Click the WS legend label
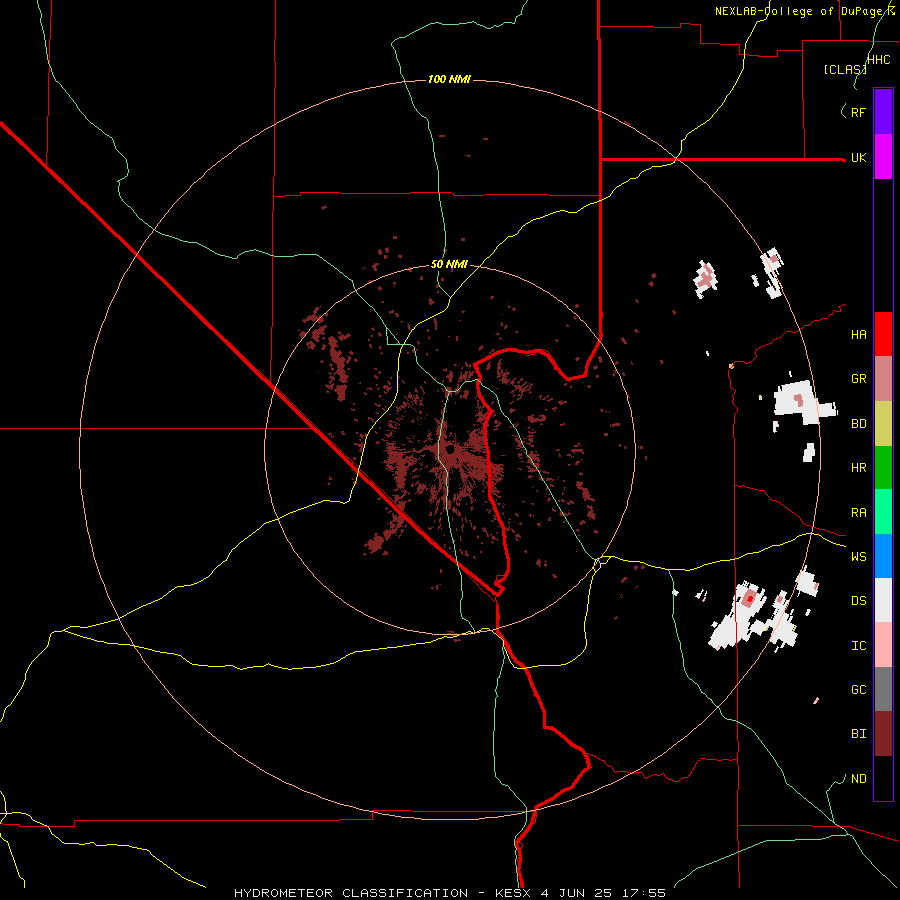This screenshot has width=900, height=900. pos(858,557)
